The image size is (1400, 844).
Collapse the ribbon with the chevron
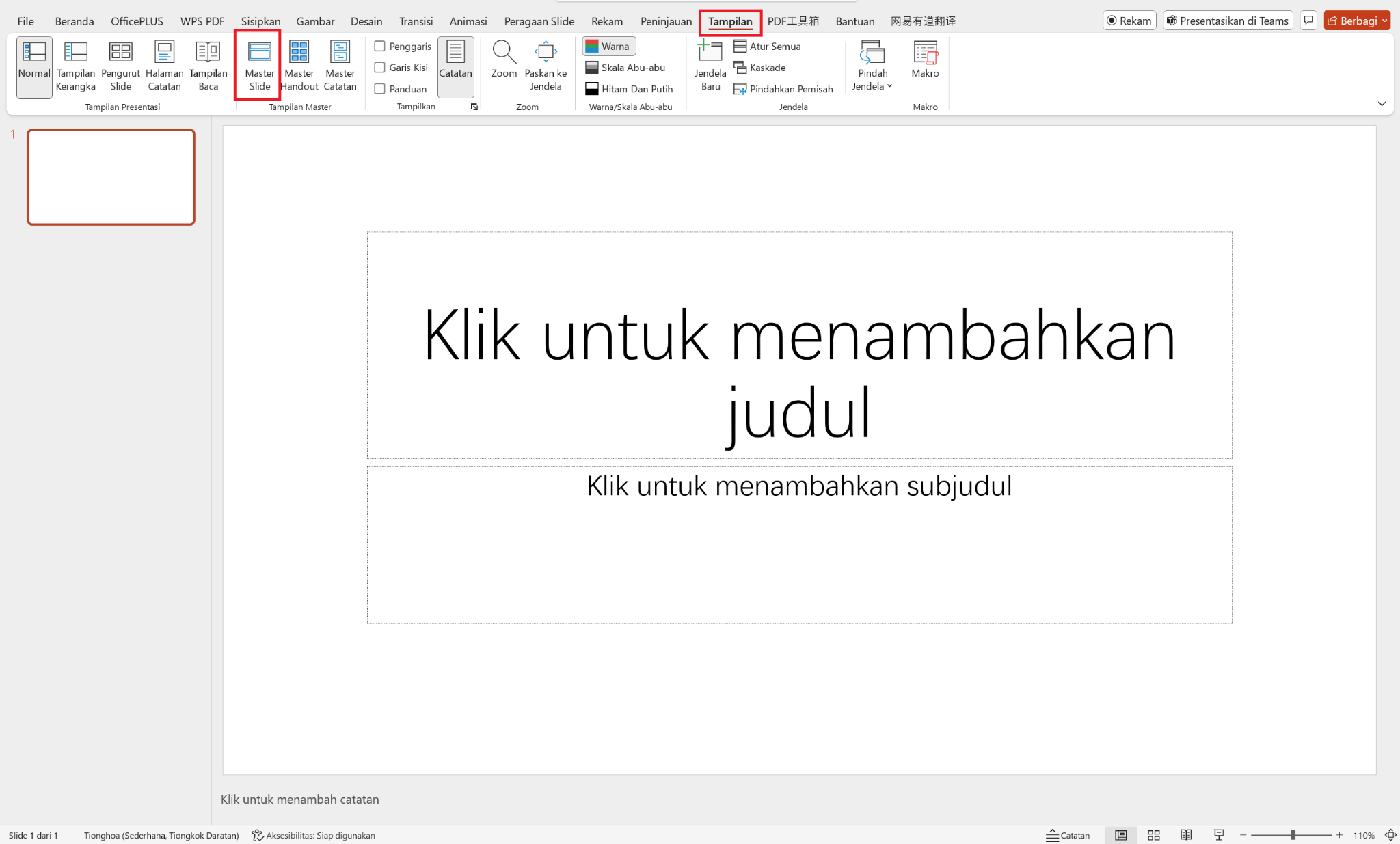[1382, 104]
